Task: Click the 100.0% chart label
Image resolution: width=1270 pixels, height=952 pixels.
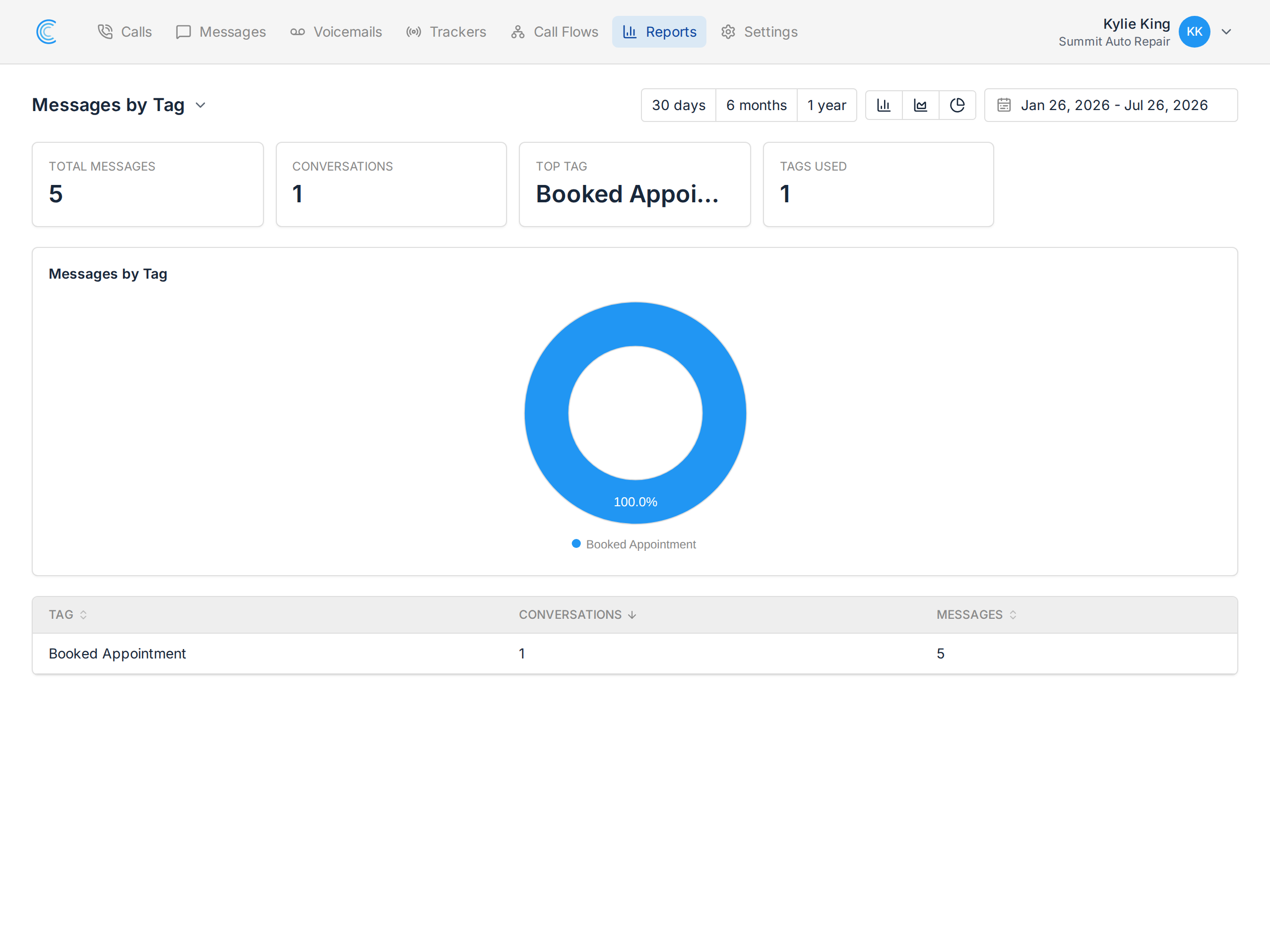Action: point(635,502)
